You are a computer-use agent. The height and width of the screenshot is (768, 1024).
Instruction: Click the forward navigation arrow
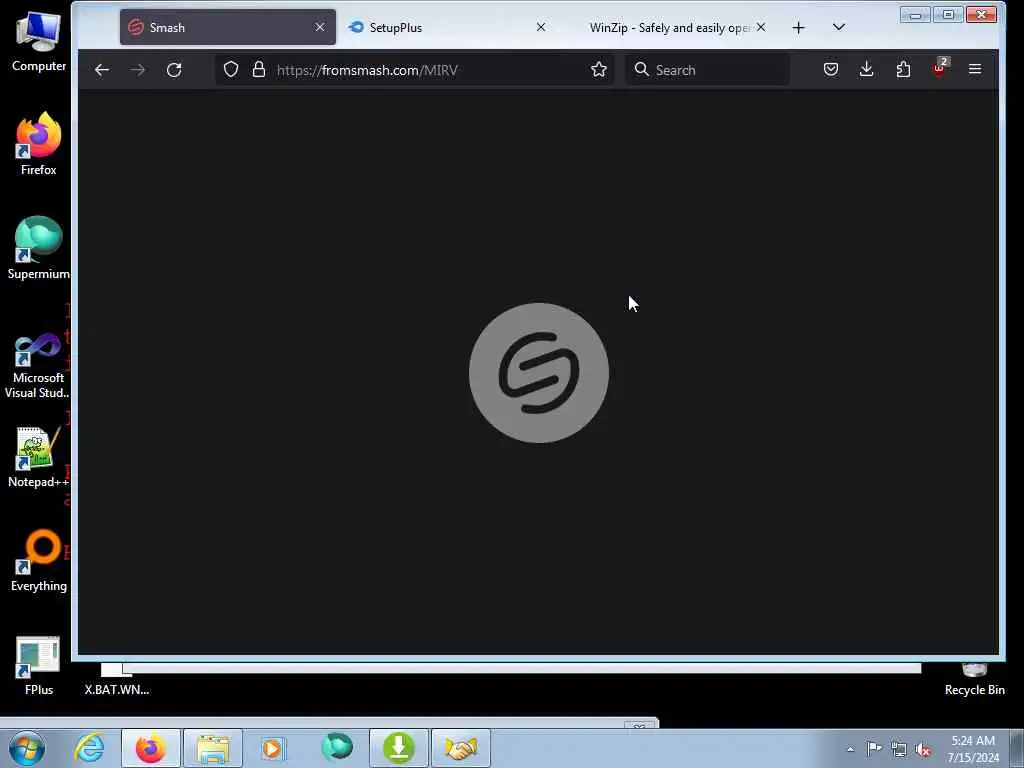[x=137, y=70]
